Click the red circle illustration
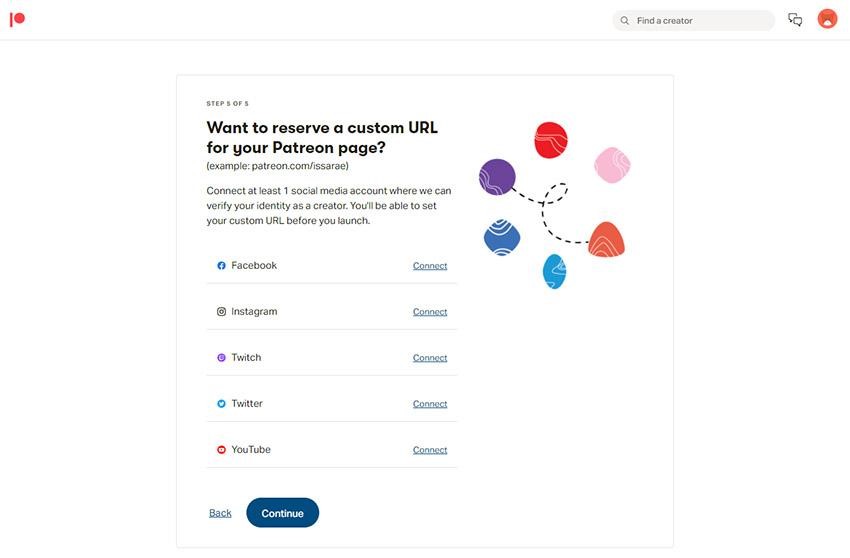This screenshot has height=558, width=850. coord(551,140)
